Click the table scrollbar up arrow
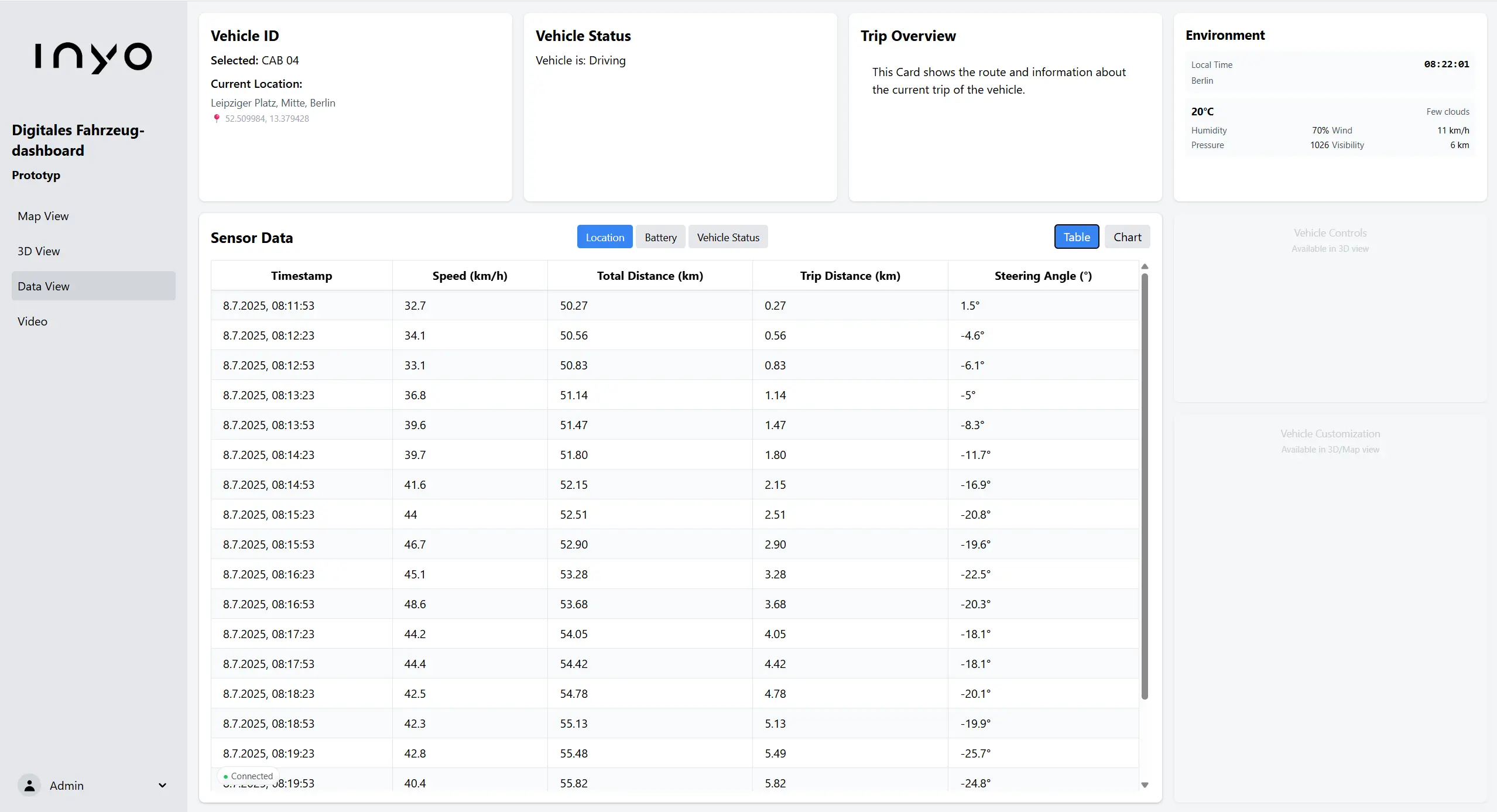This screenshot has height=812, width=1497. [1145, 267]
